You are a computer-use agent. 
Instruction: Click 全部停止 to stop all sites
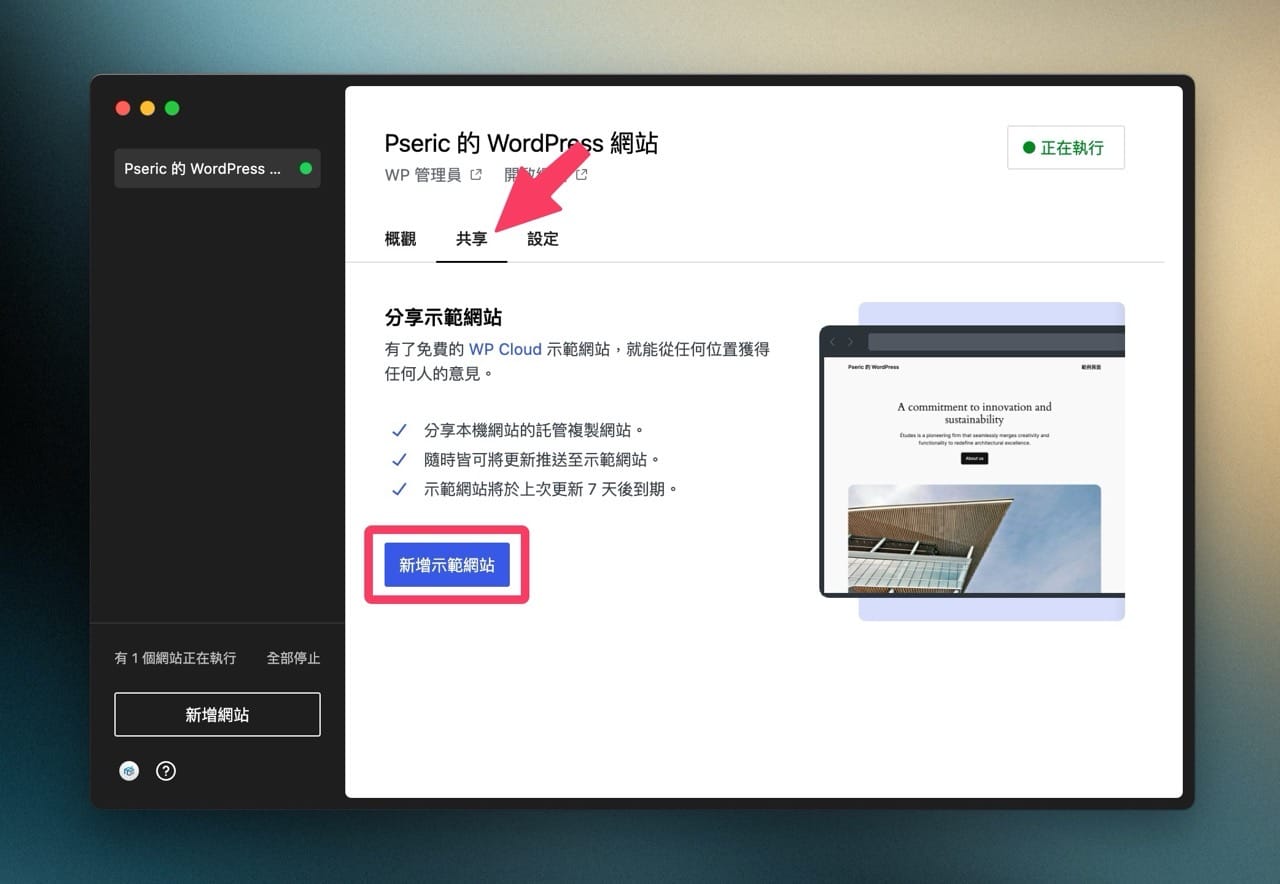tap(294, 658)
